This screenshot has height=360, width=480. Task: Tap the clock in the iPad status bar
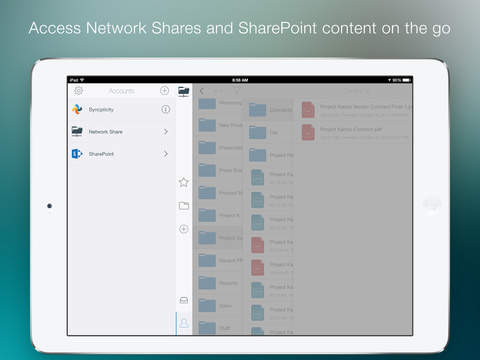pyautogui.click(x=240, y=80)
